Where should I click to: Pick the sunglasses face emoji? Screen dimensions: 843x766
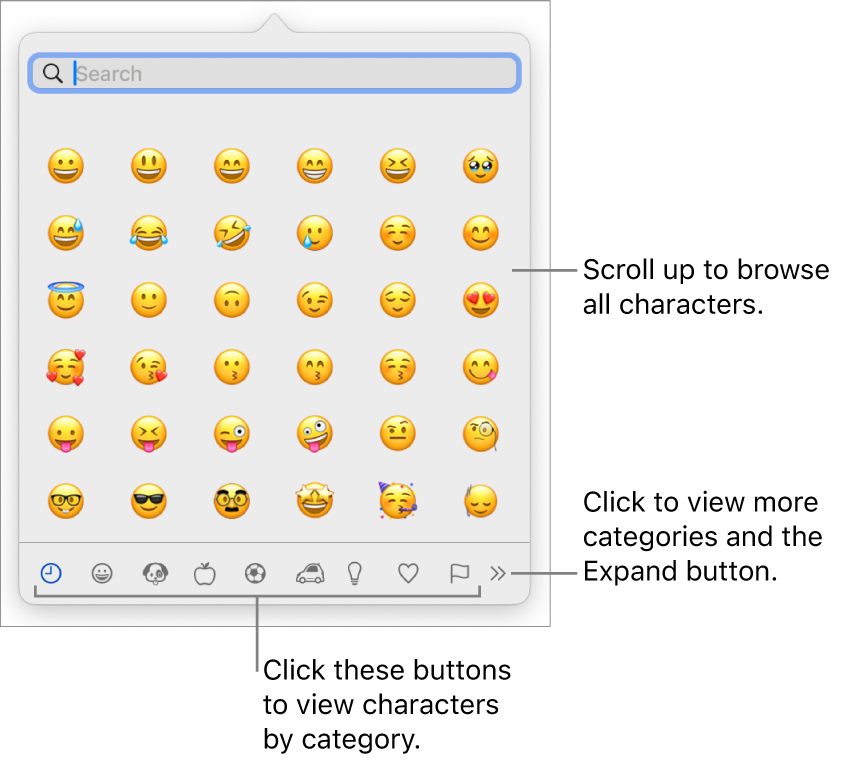coord(148,501)
